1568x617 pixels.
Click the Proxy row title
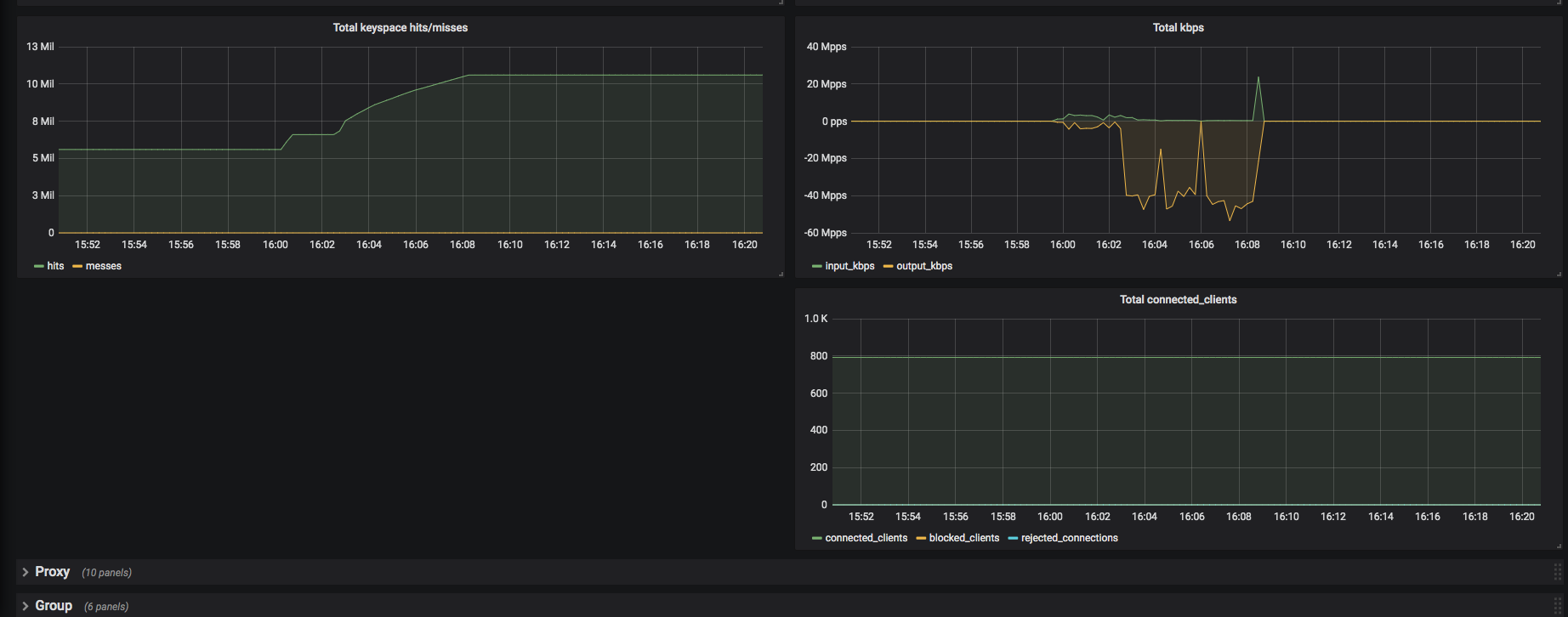tap(52, 572)
